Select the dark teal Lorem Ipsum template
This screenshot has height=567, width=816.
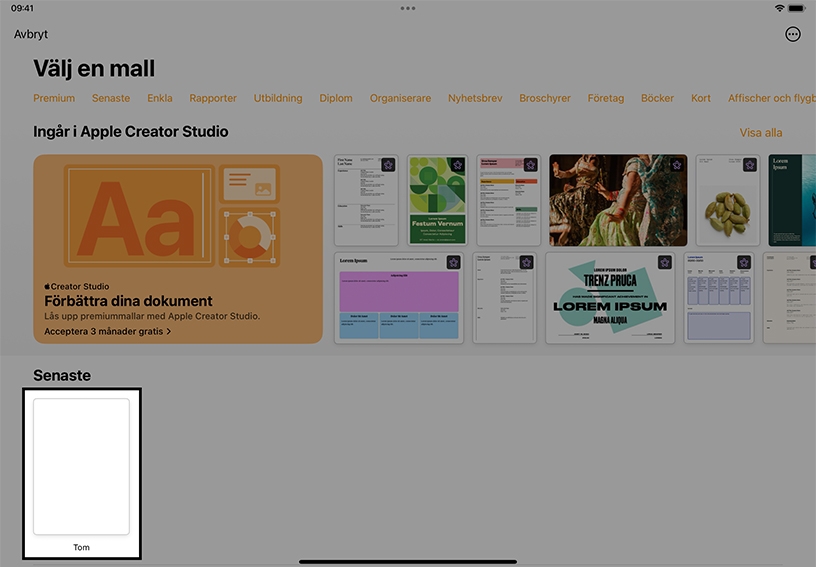[x=792, y=200]
